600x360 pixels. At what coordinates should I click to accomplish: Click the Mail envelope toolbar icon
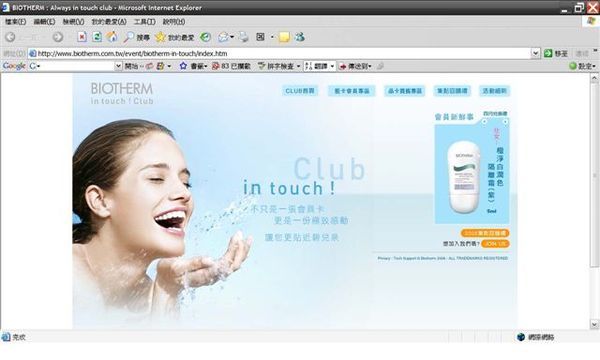click(x=223, y=37)
